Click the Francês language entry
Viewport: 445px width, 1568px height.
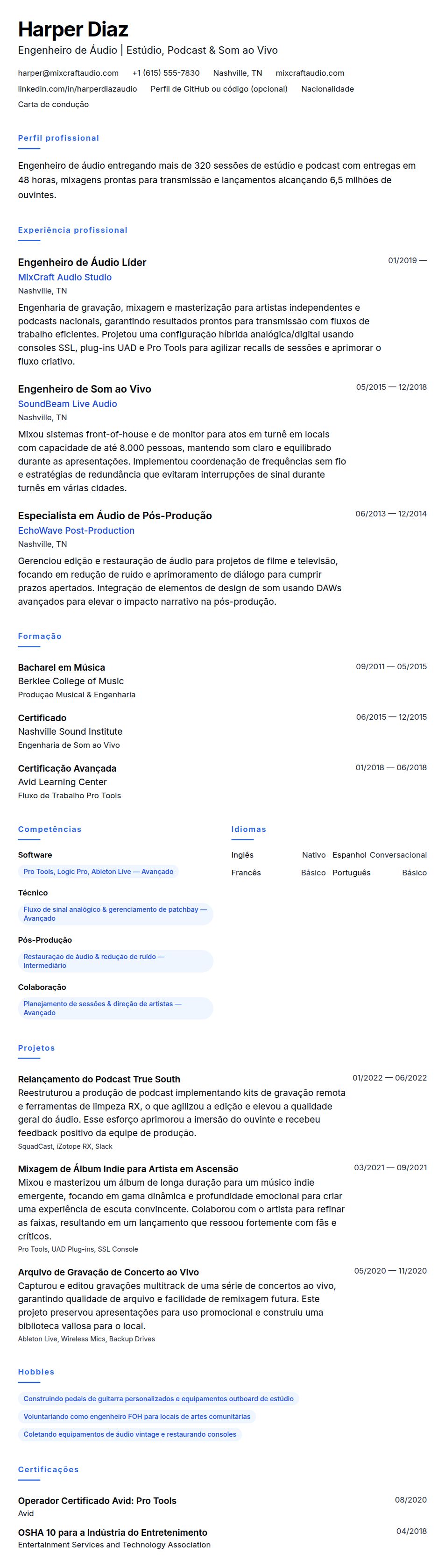[278, 873]
